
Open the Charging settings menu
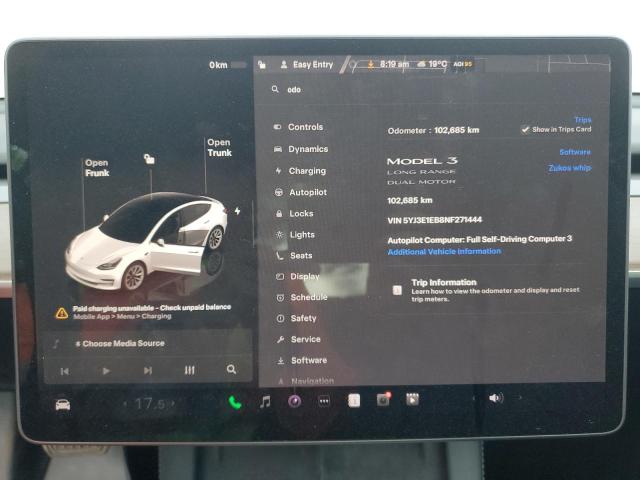click(300, 171)
